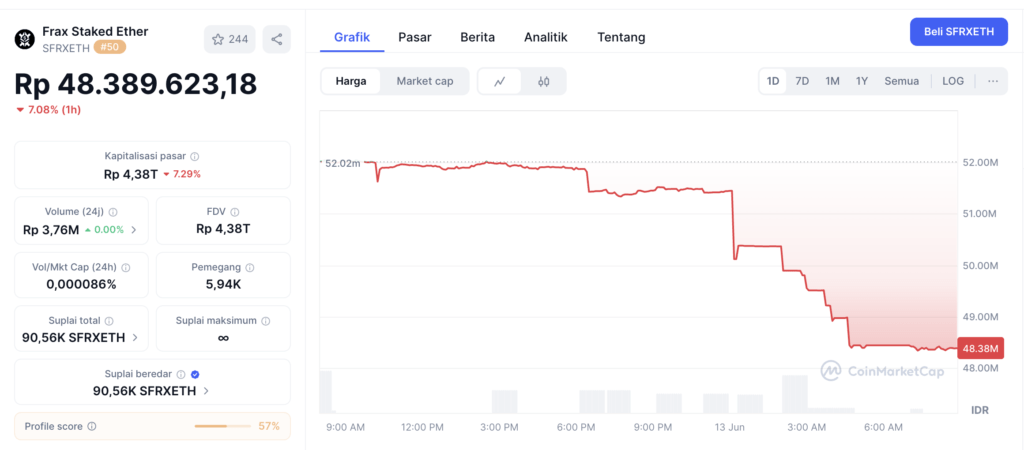Add coin to watchlist with star button

pos(230,39)
